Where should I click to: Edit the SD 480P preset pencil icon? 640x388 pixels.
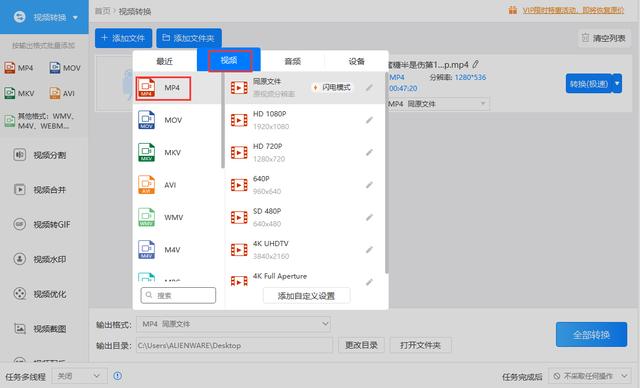tap(369, 217)
